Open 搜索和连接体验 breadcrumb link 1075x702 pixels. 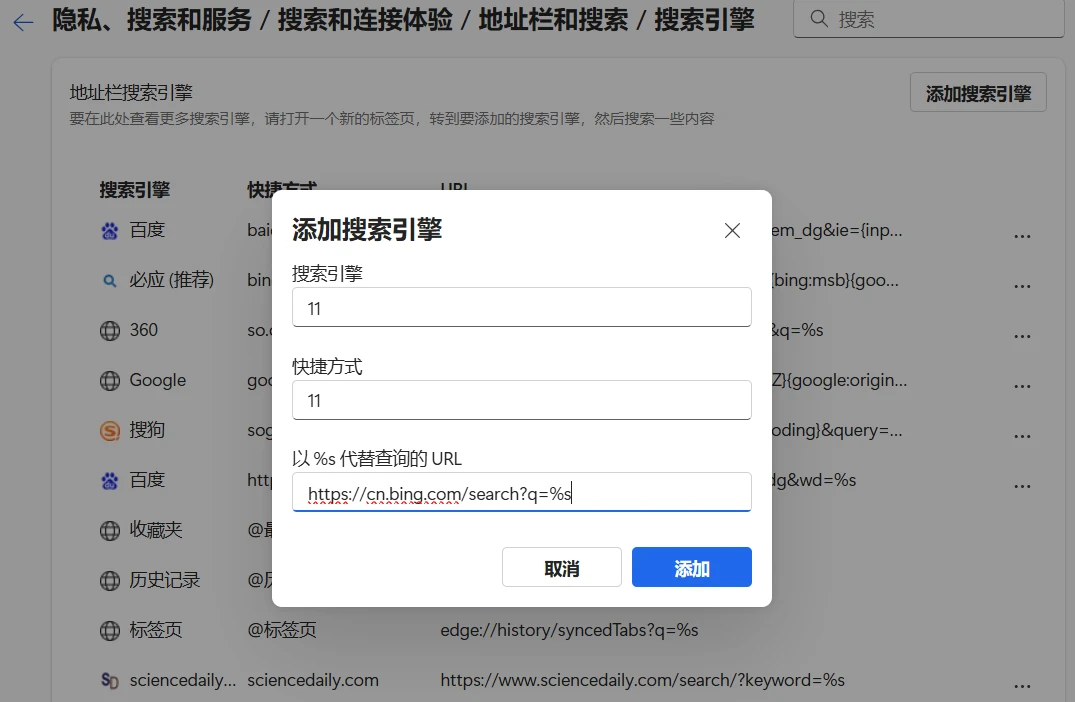click(365, 21)
